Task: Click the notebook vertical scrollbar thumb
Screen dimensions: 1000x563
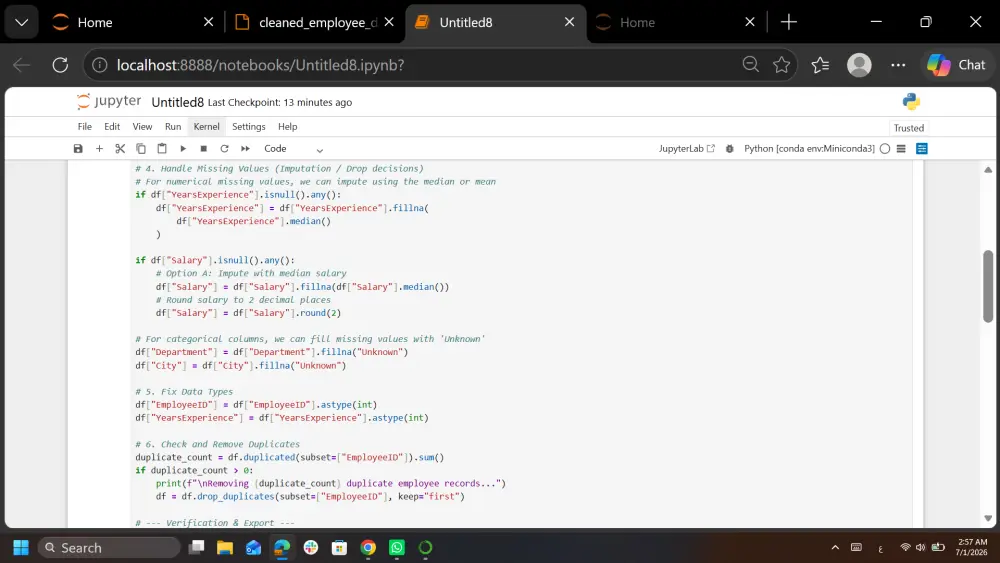Action: pyautogui.click(x=988, y=286)
